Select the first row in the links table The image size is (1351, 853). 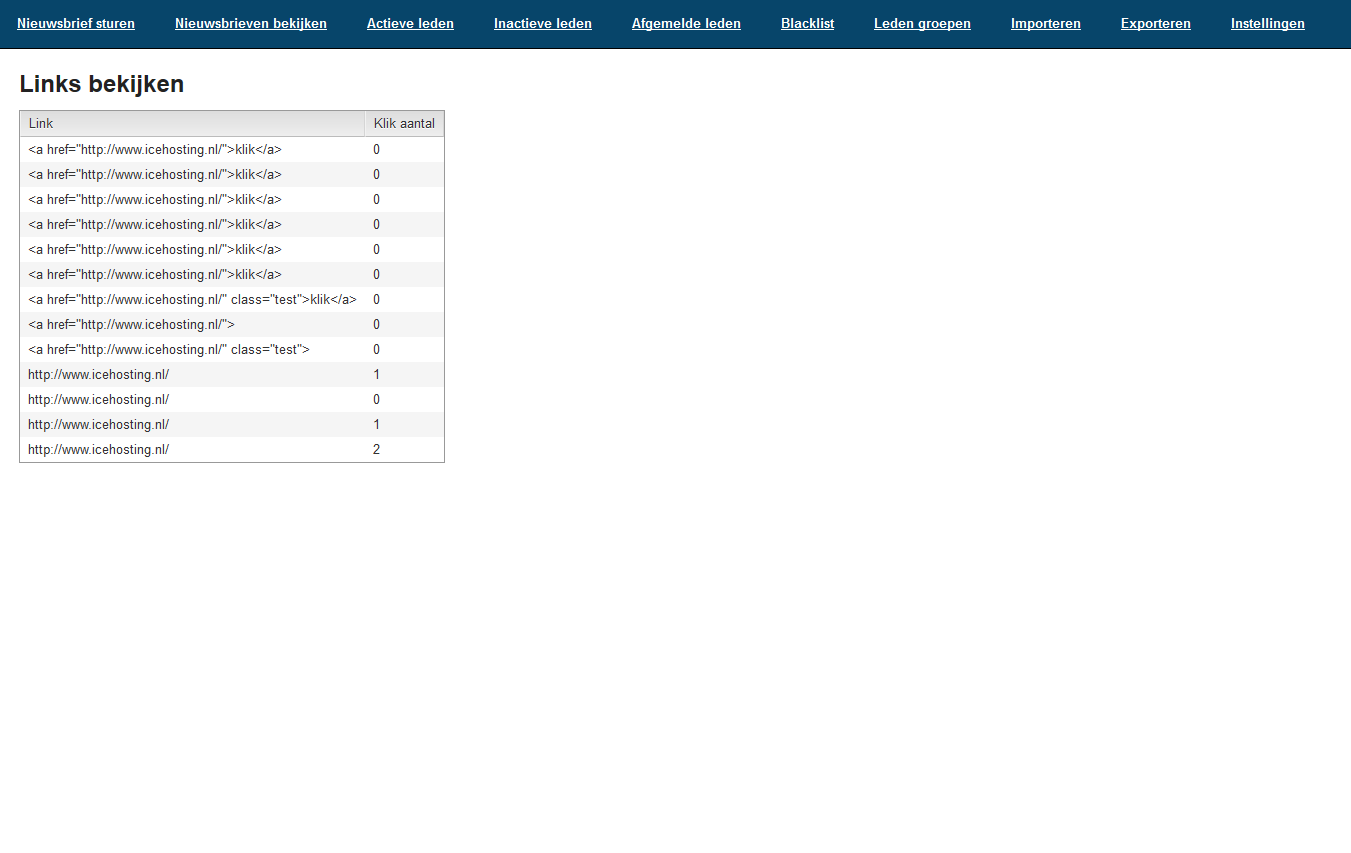point(155,150)
